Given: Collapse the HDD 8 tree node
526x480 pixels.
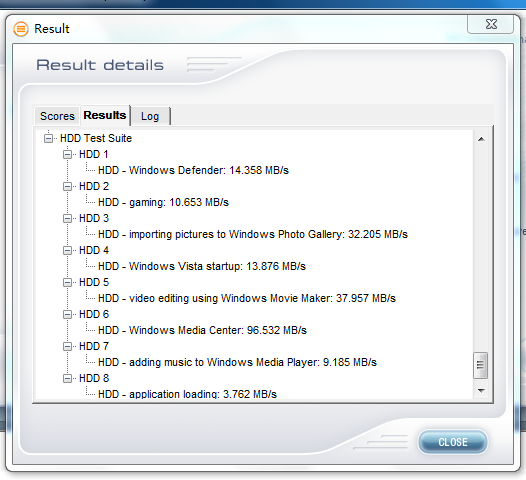Looking at the screenshot, I should pyautogui.click(x=67, y=378).
